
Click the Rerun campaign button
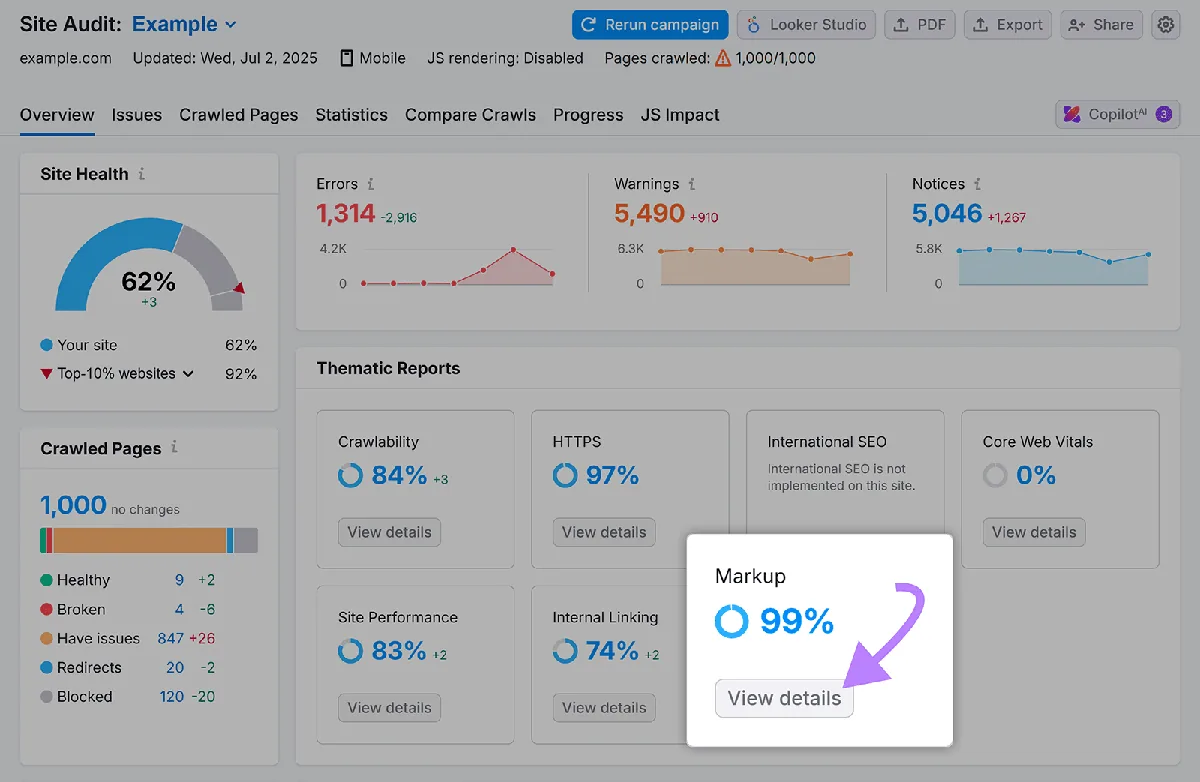(x=650, y=25)
